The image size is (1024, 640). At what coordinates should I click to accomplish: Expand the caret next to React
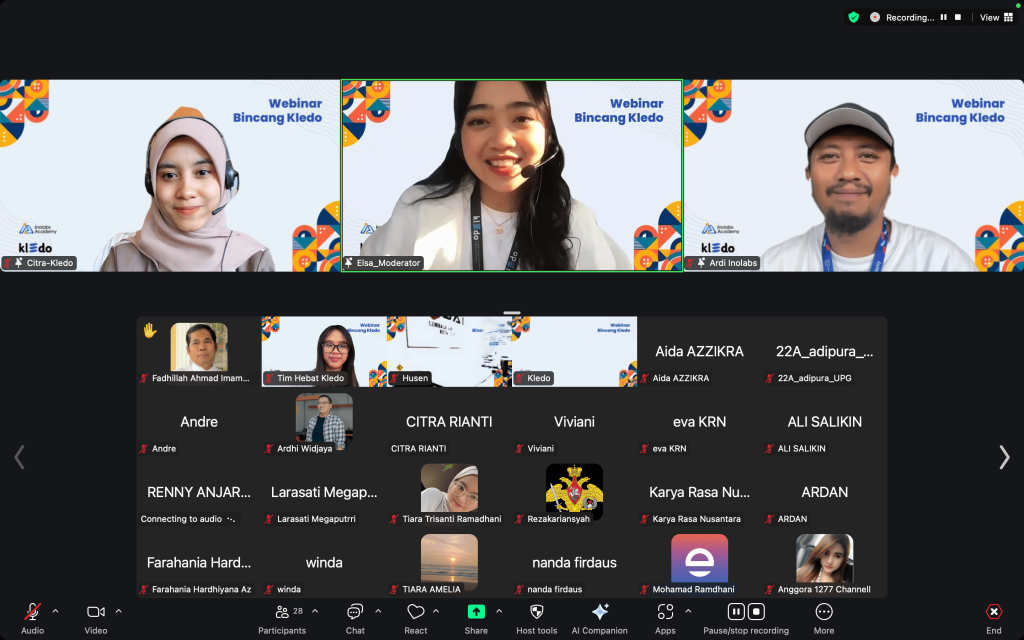[x=436, y=611]
